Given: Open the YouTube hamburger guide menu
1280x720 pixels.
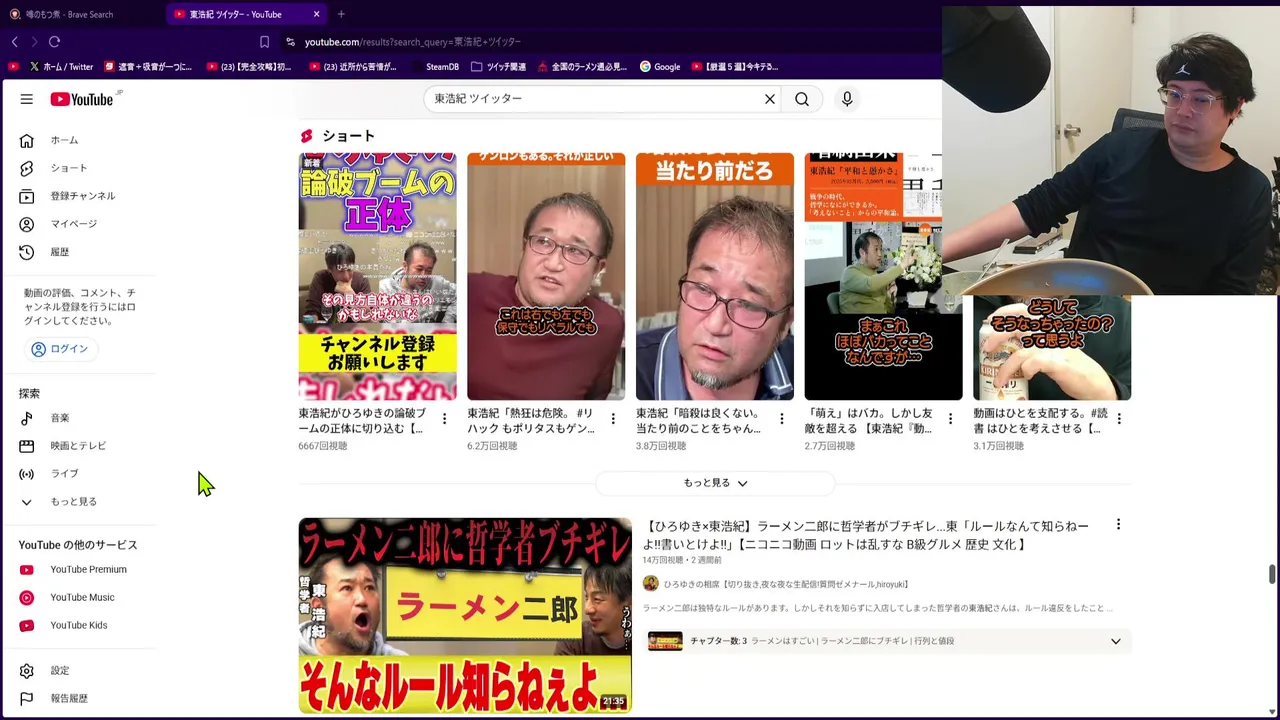Looking at the screenshot, I should tap(27, 99).
